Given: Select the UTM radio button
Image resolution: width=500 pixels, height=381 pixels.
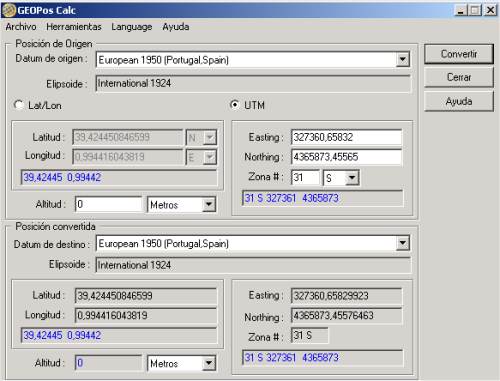Looking at the screenshot, I should tap(235, 105).
